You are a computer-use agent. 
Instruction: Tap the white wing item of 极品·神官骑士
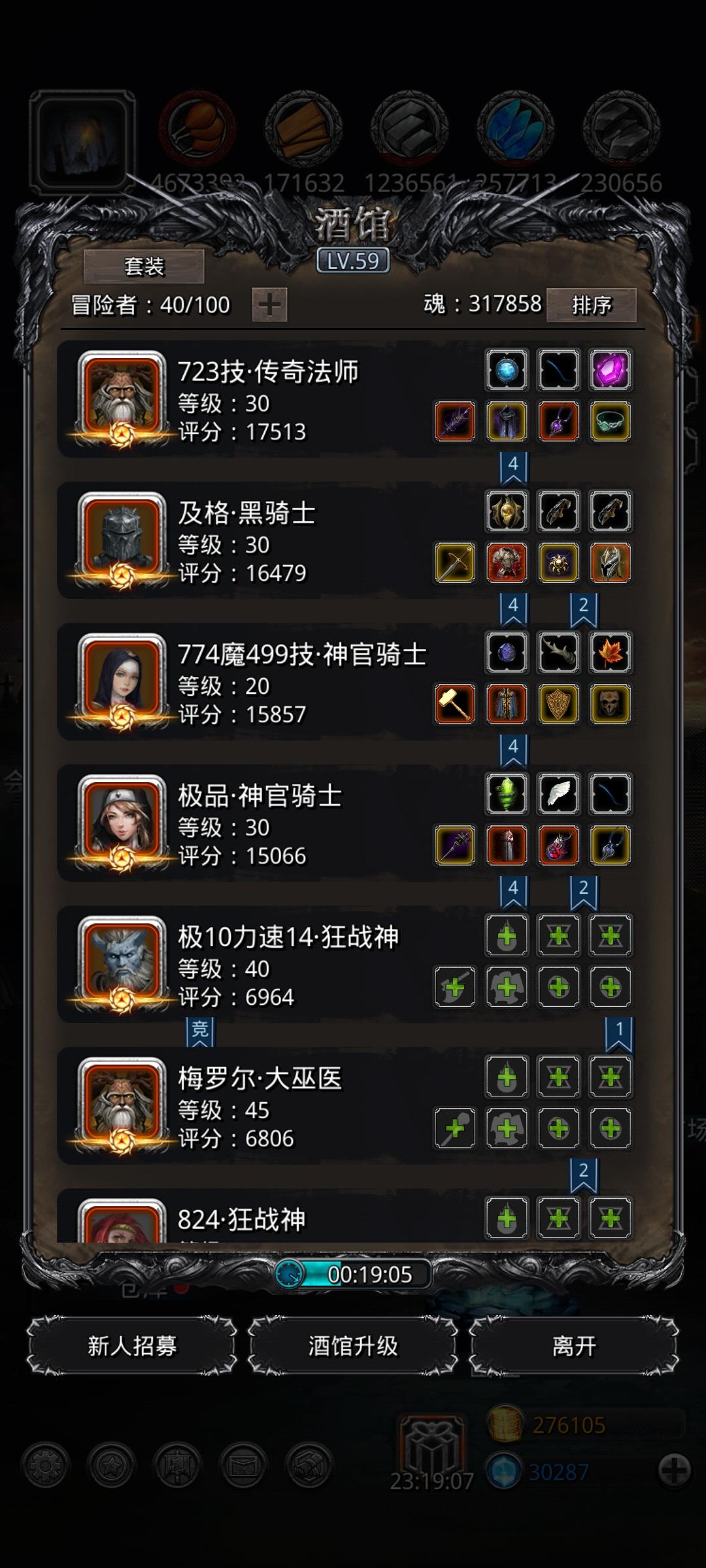point(558,794)
